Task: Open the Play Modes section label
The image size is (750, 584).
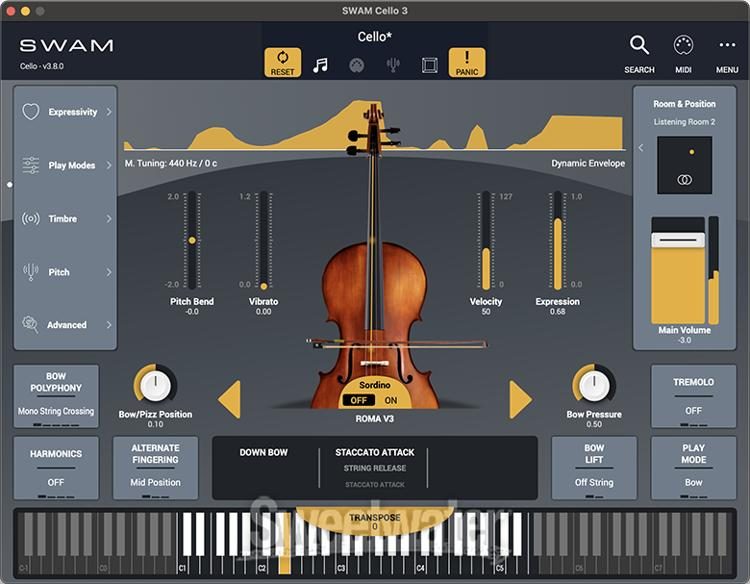Action: click(72, 165)
